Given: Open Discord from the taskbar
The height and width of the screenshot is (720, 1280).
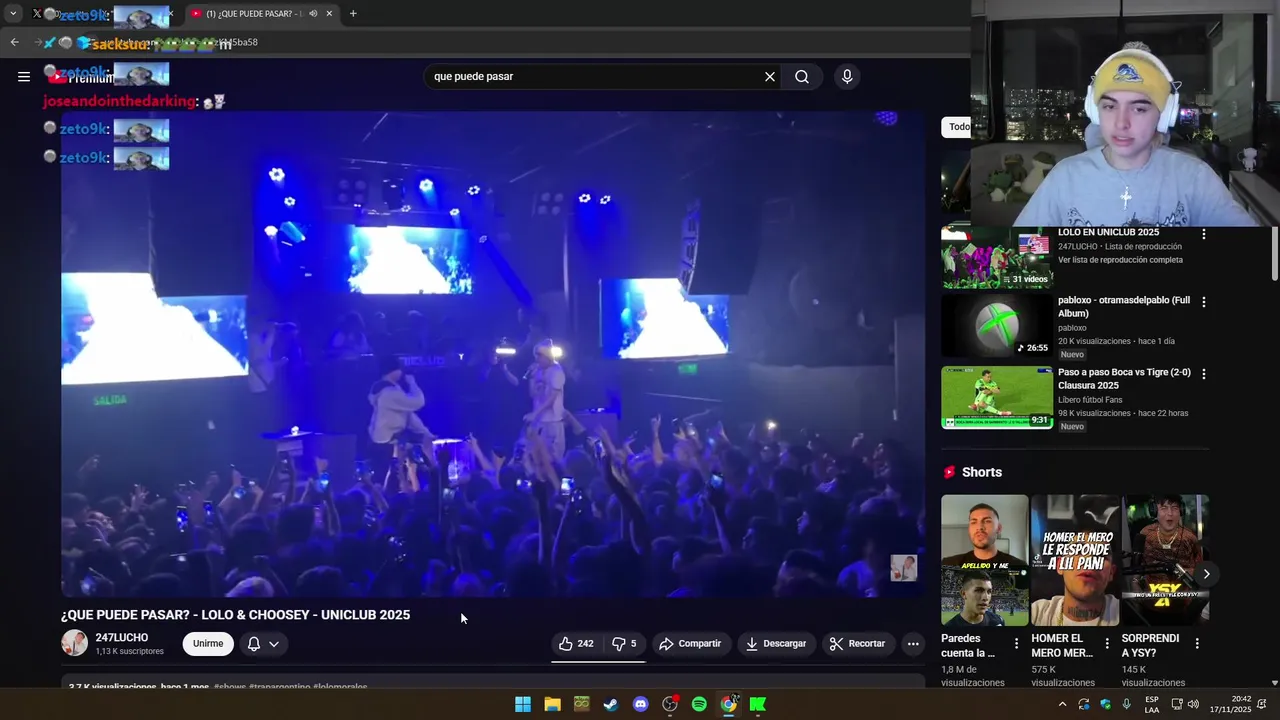Looking at the screenshot, I should (x=641, y=704).
